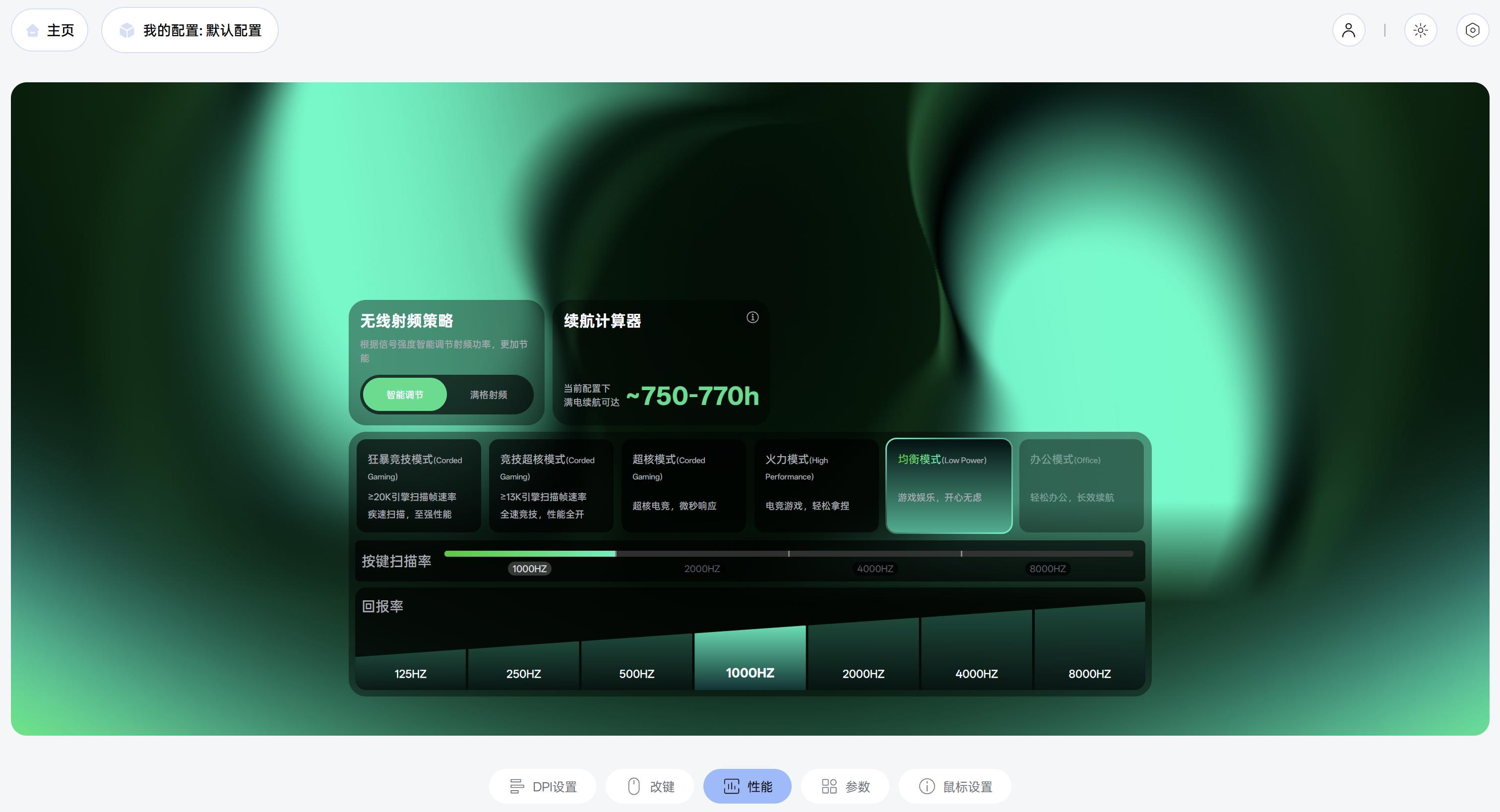Set key scan rate to 4000HZ
Image resolution: width=1500 pixels, height=812 pixels.
point(875,568)
